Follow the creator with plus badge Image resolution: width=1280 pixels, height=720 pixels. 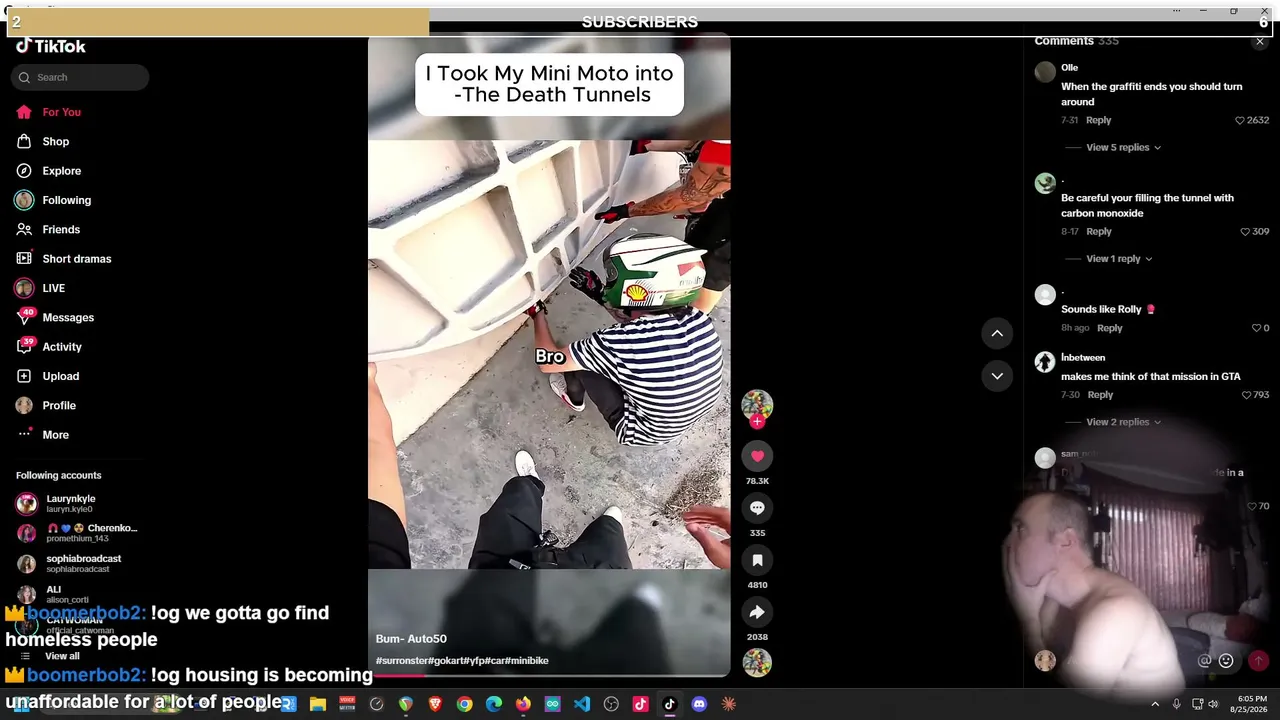pos(757,422)
